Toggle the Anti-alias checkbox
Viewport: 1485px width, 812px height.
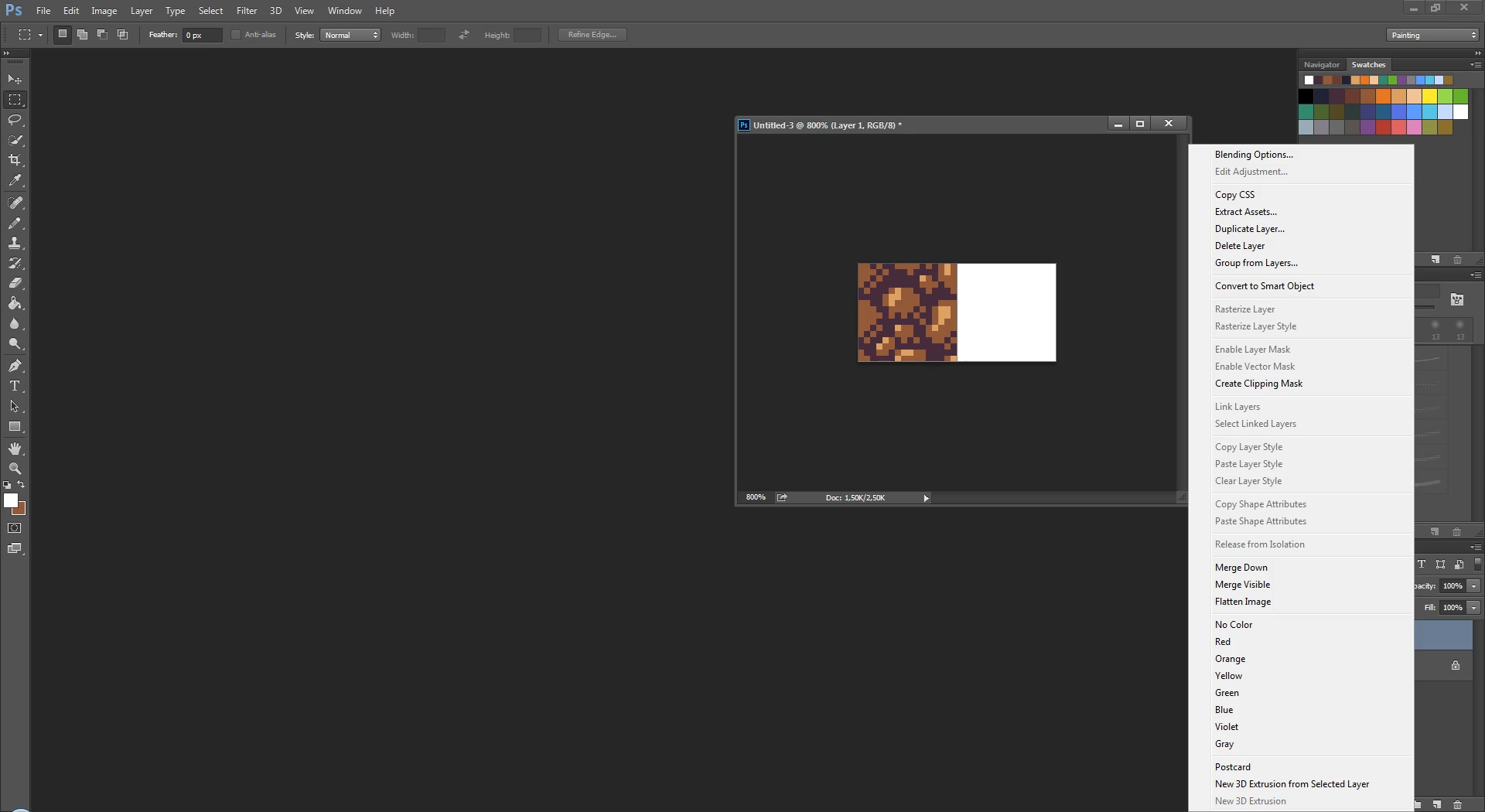(236, 35)
